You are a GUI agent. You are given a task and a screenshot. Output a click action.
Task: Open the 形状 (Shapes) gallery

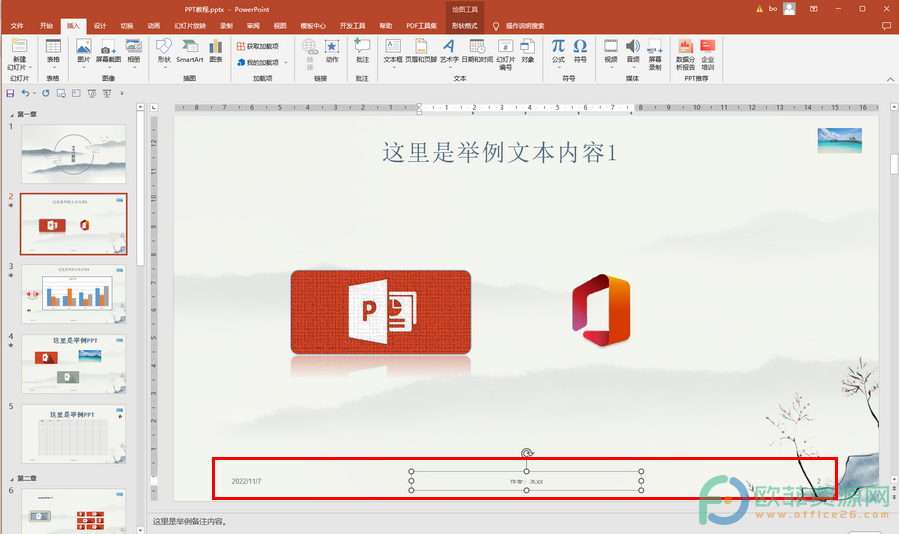click(164, 53)
